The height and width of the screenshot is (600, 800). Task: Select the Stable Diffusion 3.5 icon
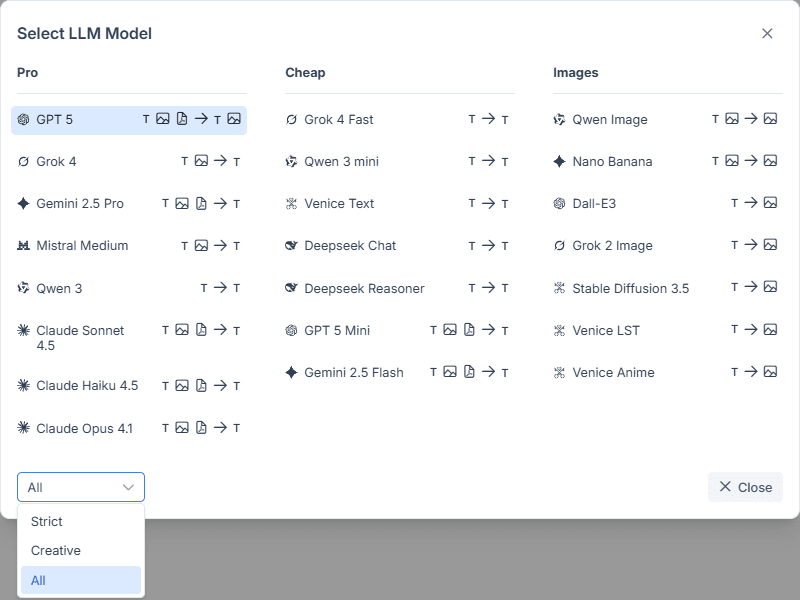(561, 287)
